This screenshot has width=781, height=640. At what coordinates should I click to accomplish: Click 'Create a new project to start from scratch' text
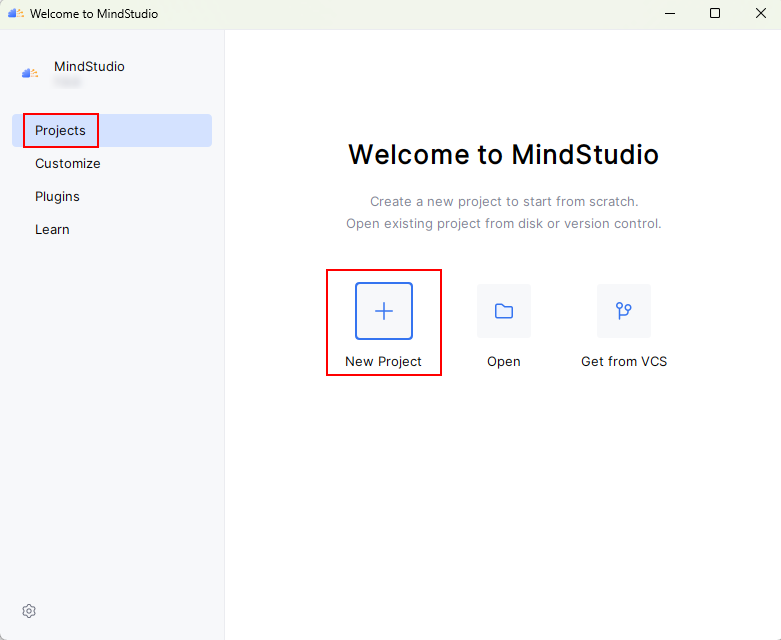(x=504, y=201)
